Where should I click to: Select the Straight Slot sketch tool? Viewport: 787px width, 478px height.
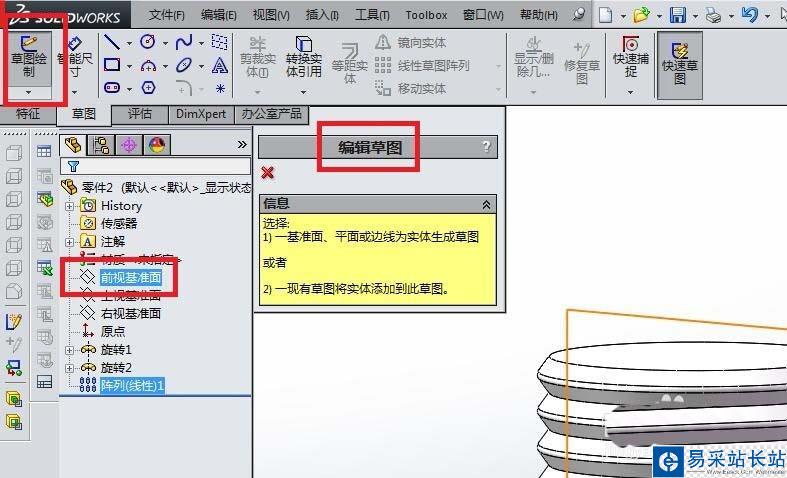(x=111, y=88)
